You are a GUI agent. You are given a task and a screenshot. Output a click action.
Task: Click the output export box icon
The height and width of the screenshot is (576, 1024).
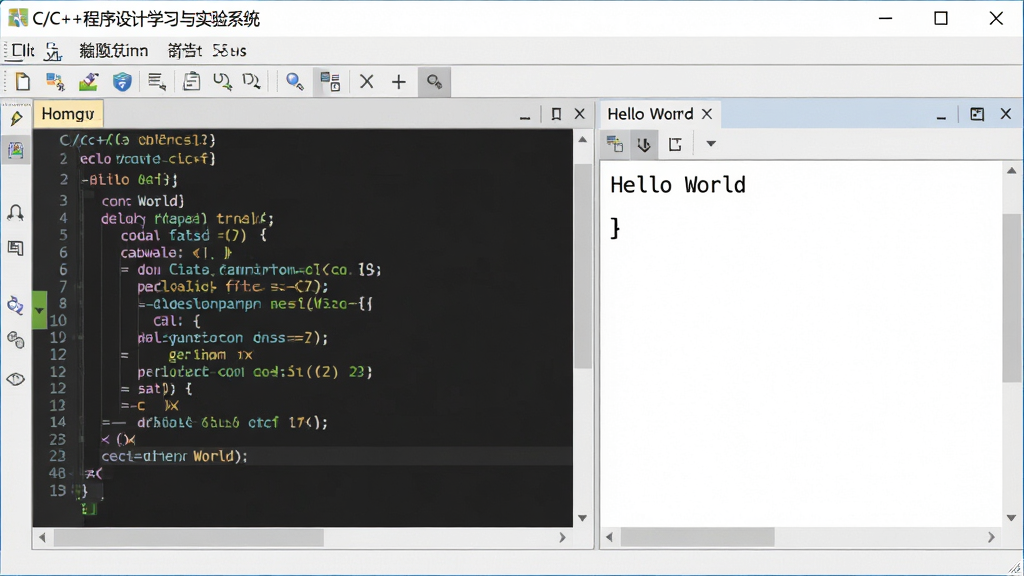point(675,144)
